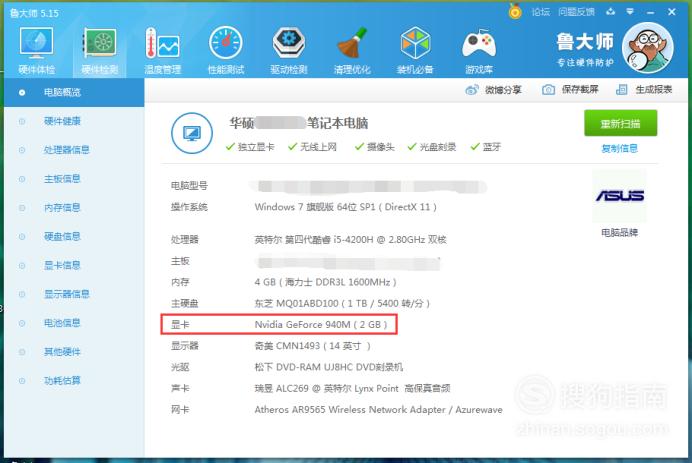Click the 无线上网 feature label

click(318, 147)
